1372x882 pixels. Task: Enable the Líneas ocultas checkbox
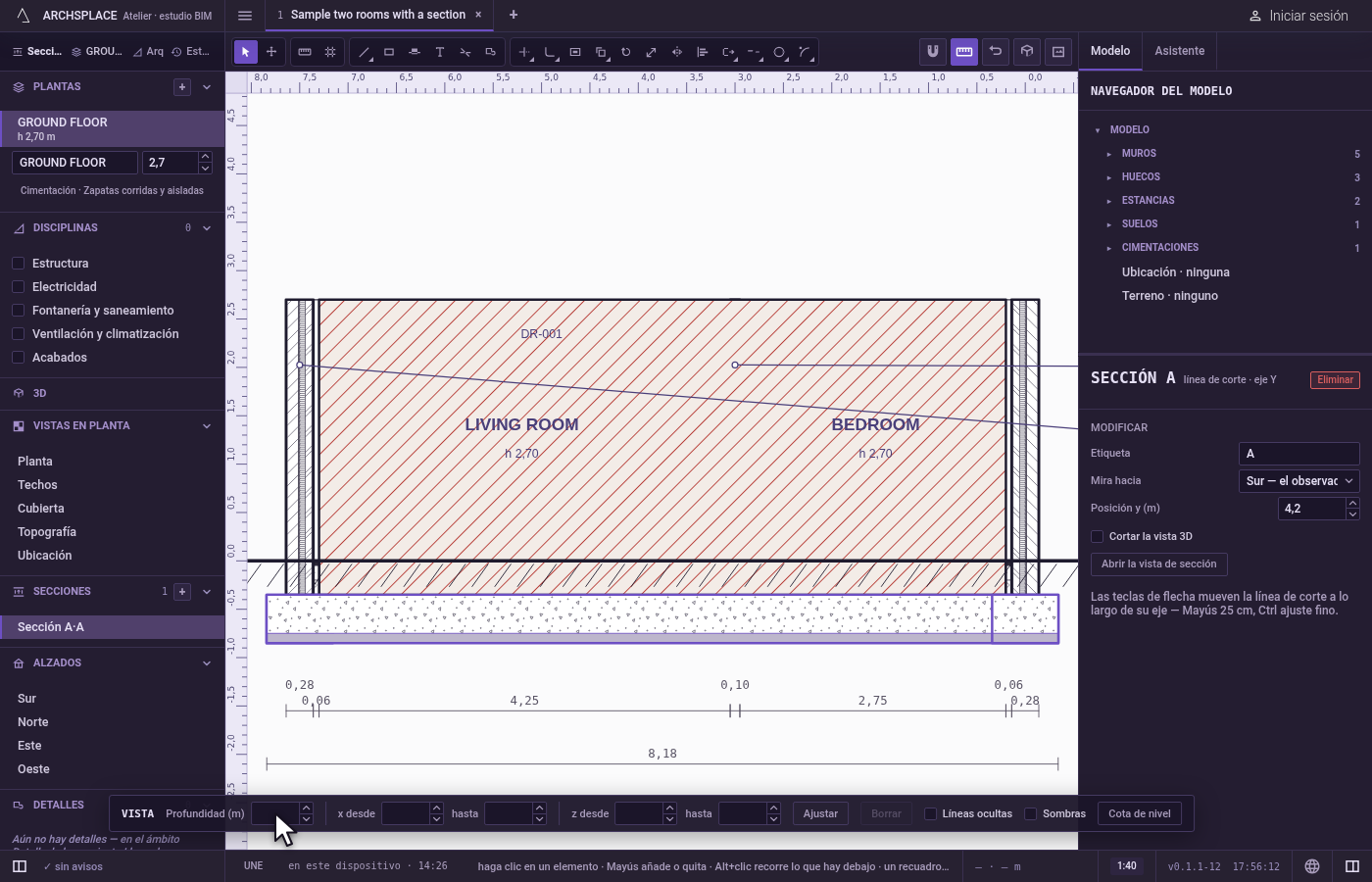[931, 813]
